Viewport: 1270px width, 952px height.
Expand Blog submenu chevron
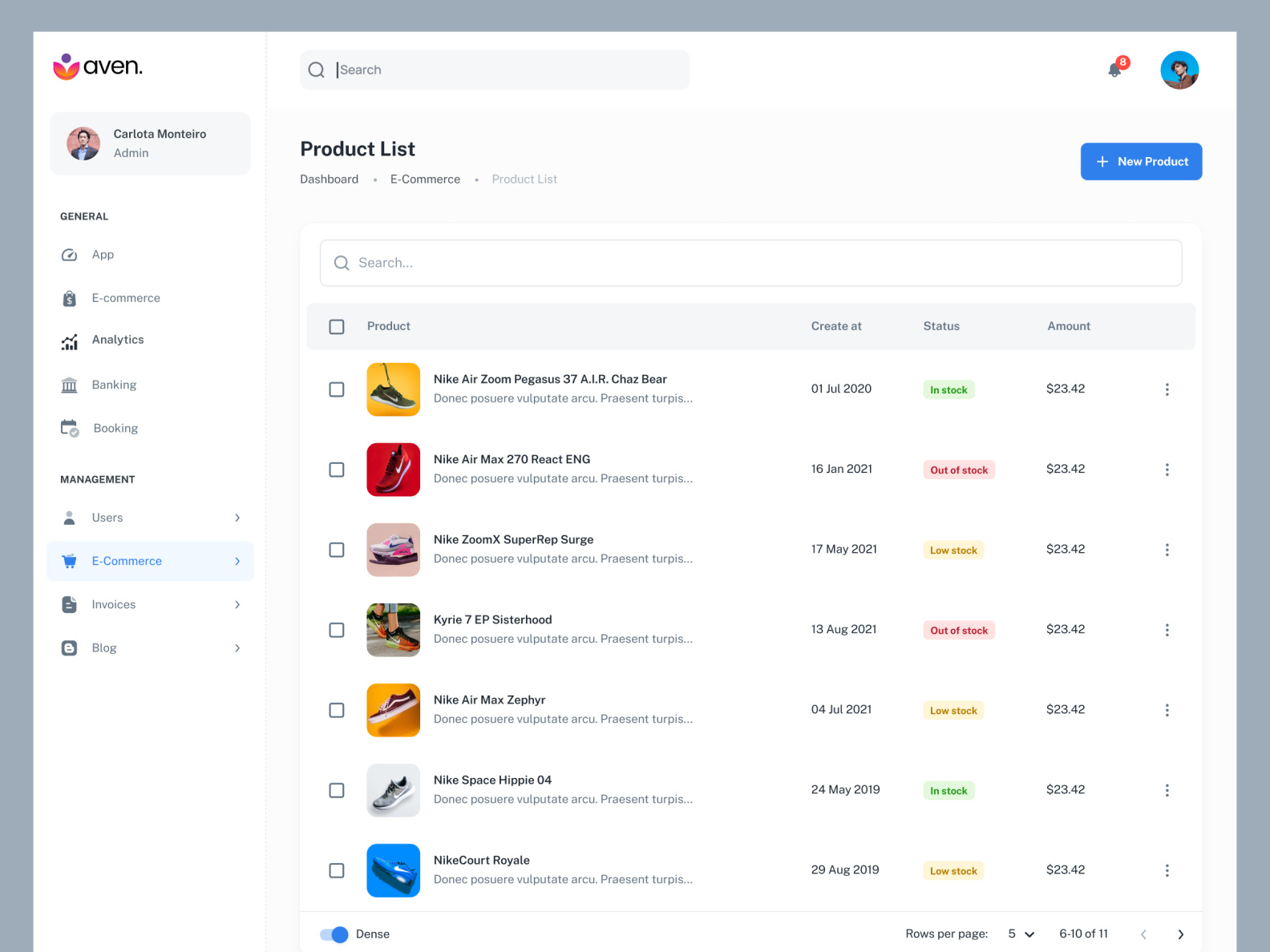pos(237,647)
